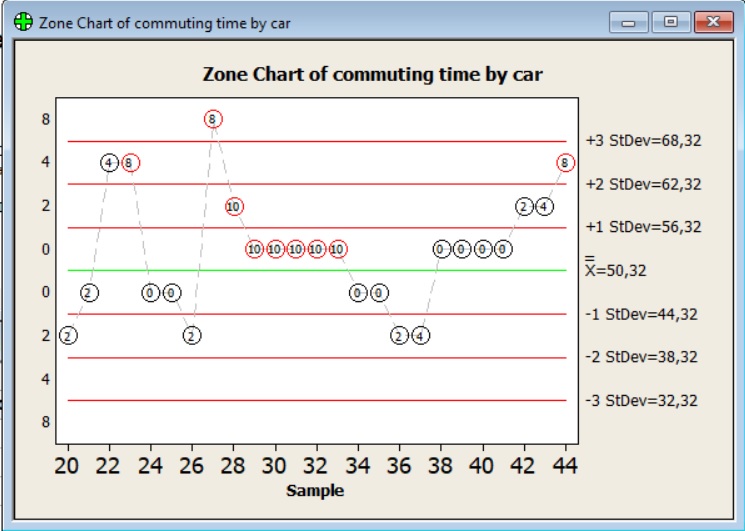The image size is (745, 531).
Task: Select the red point 10 at sample 28
Action: pyautogui.click(x=234, y=206)
